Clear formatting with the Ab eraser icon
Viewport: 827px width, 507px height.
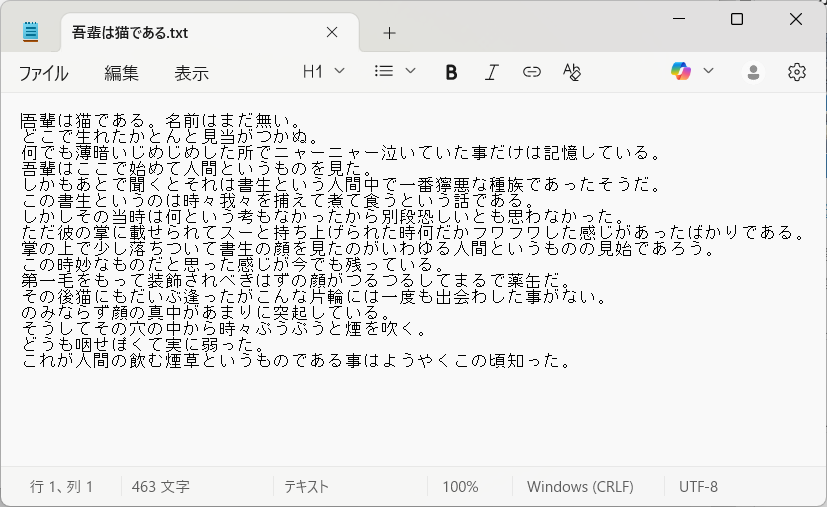(x=572, y=72)
